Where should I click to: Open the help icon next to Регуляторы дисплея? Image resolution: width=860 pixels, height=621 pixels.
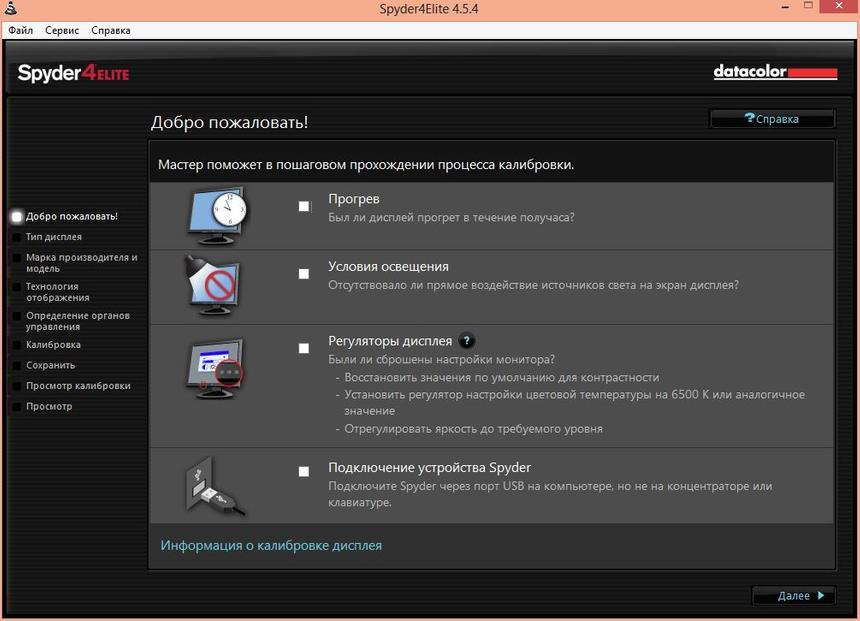(465, 341)
